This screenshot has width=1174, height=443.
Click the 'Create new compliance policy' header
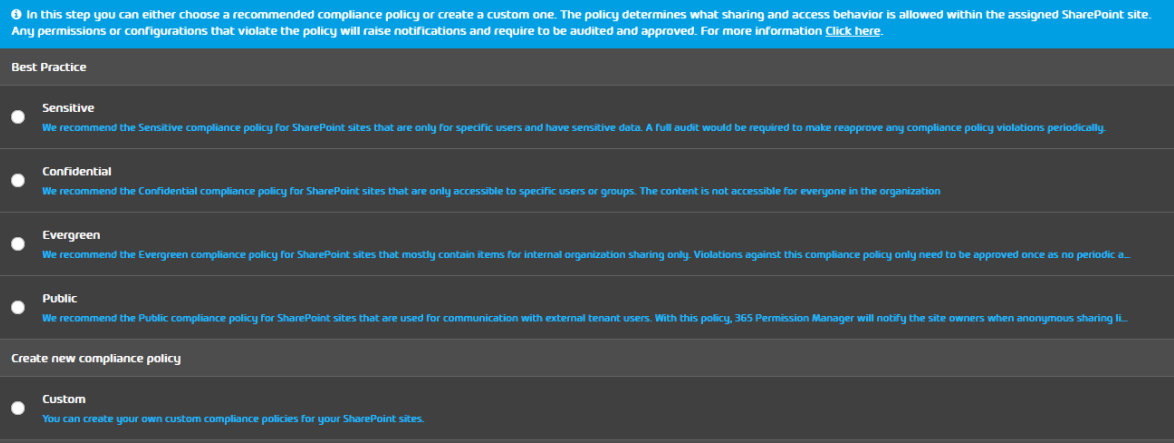pos(95,357)
